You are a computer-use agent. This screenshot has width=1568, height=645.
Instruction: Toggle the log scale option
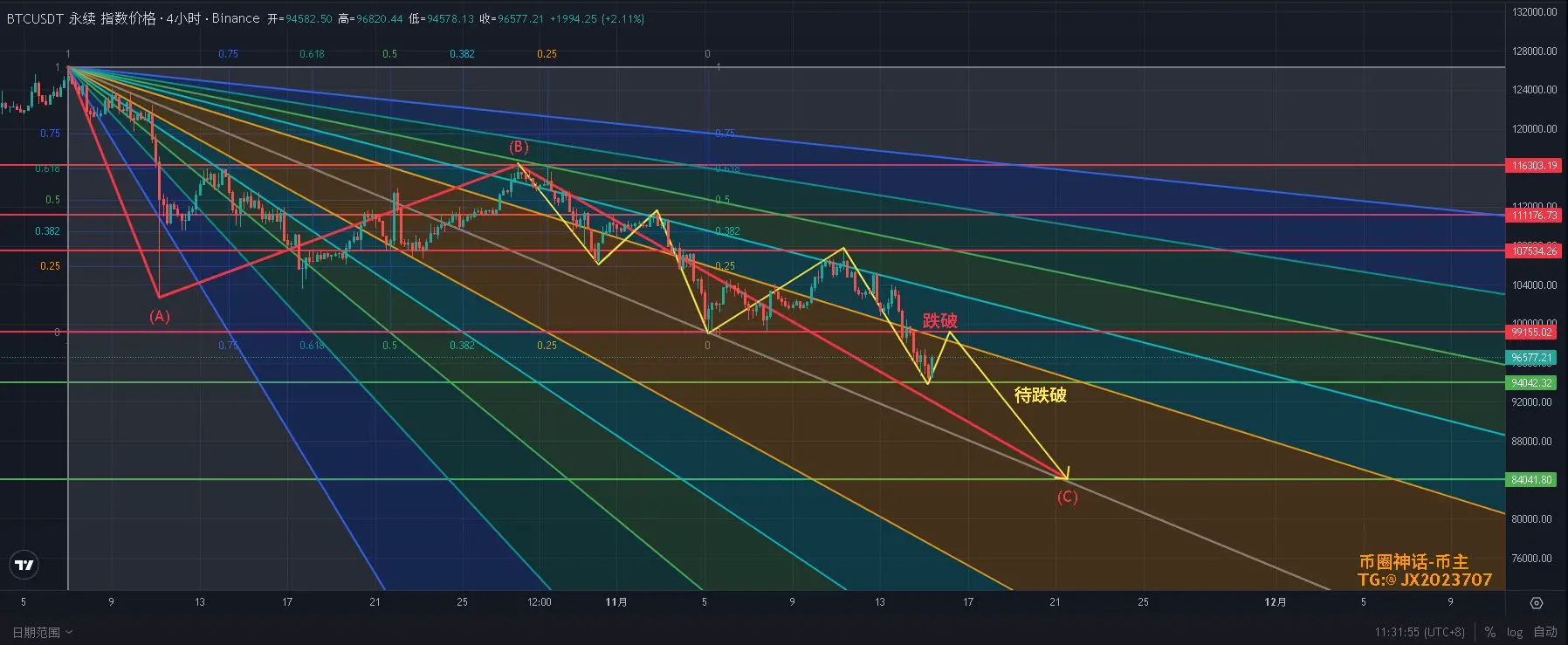1515,632
